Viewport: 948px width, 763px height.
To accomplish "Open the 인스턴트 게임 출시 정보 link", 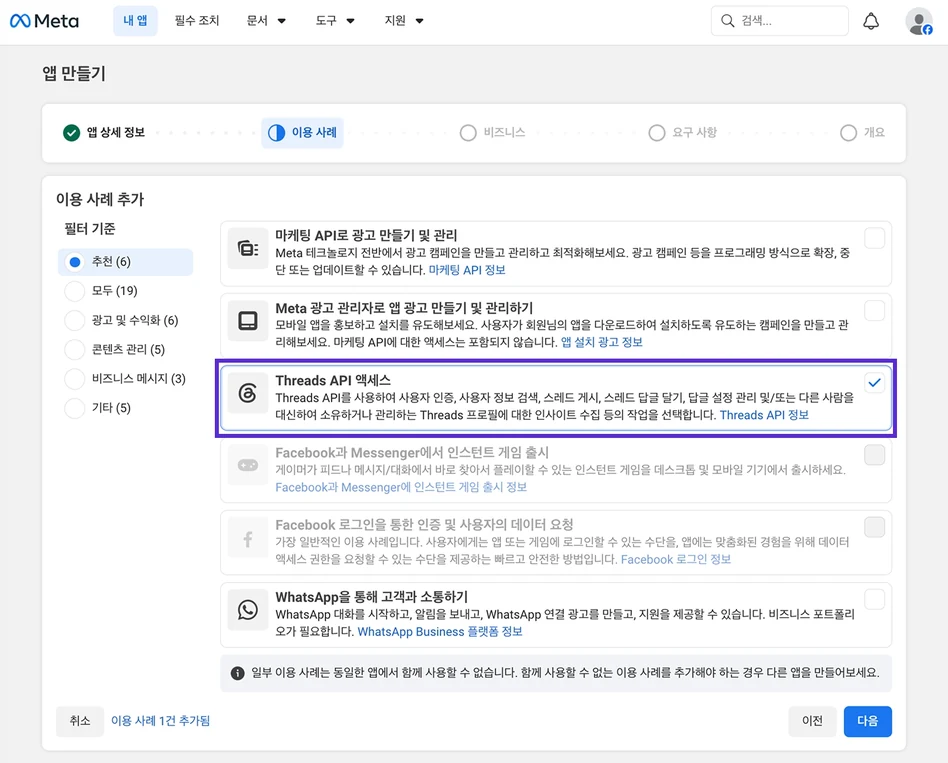I will [x=401, y=487].
